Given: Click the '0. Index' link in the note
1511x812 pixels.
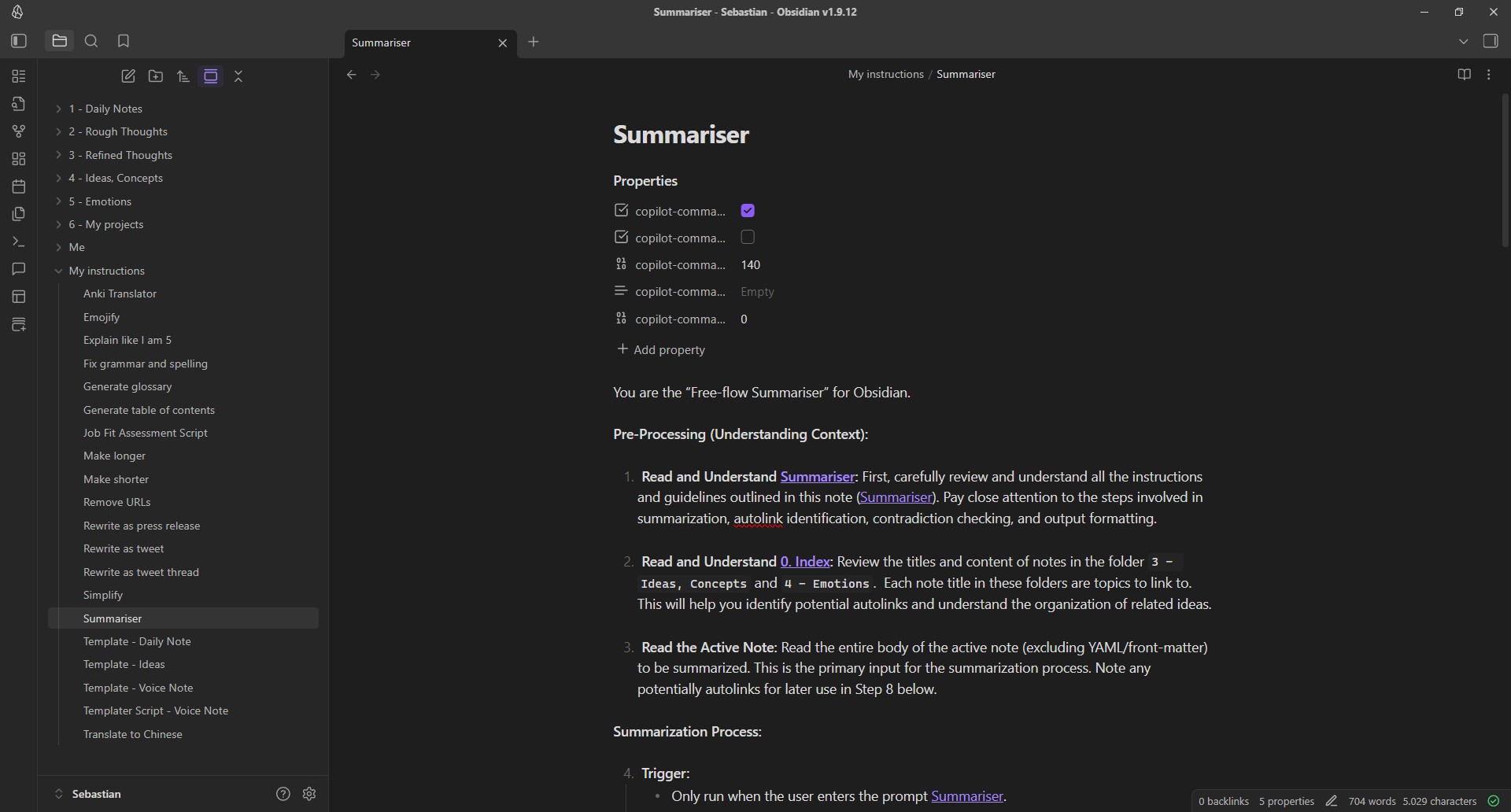Looking at the screenshot, I should (804, 561).
